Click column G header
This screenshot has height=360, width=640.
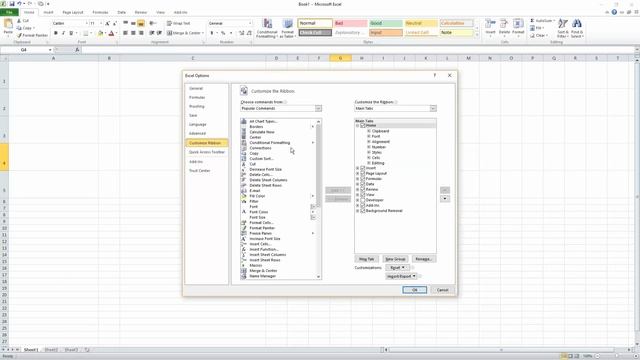pyautogui.click(x=340, y=58)
